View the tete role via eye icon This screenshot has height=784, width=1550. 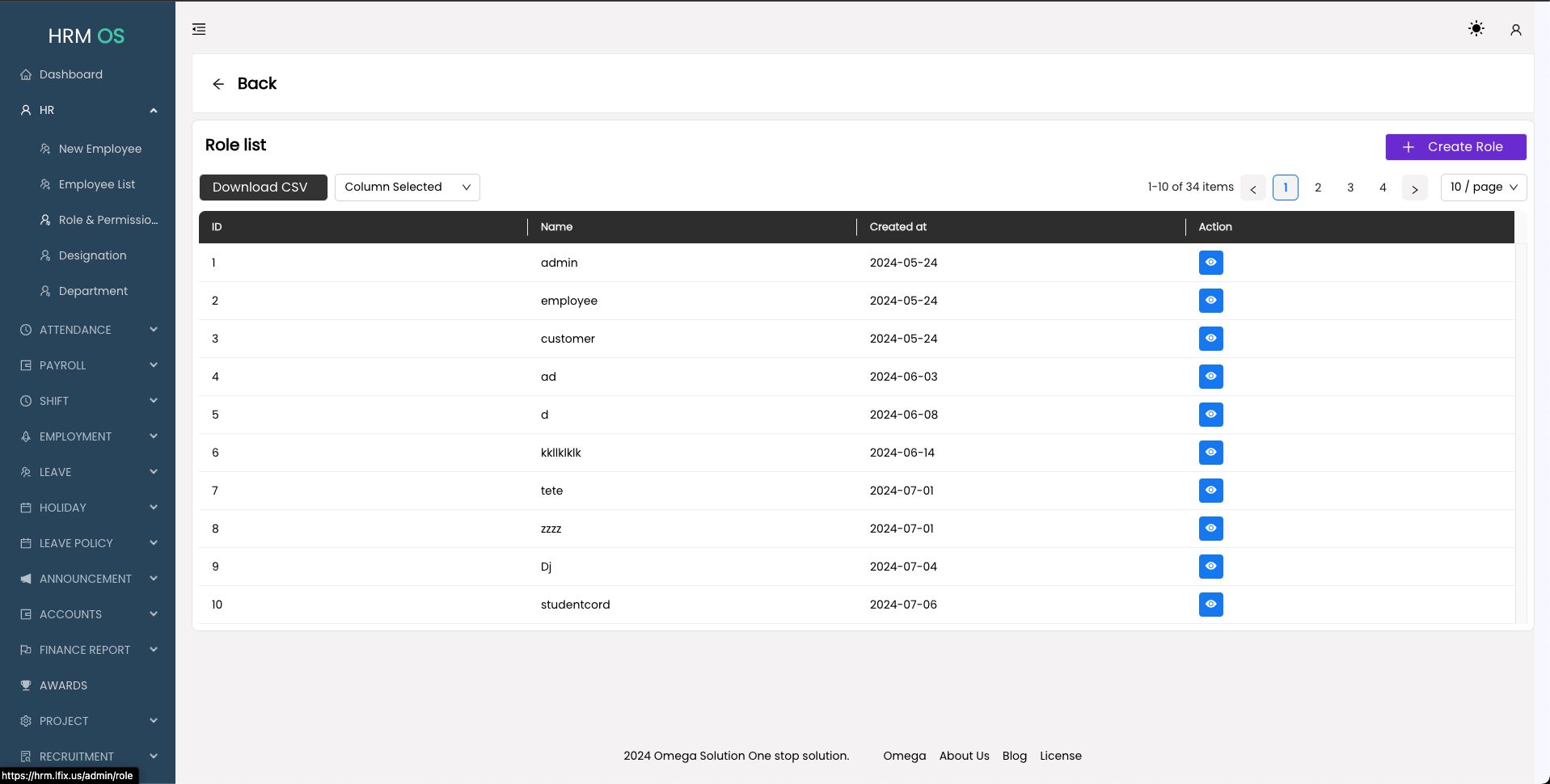(x=1210, y=491)
